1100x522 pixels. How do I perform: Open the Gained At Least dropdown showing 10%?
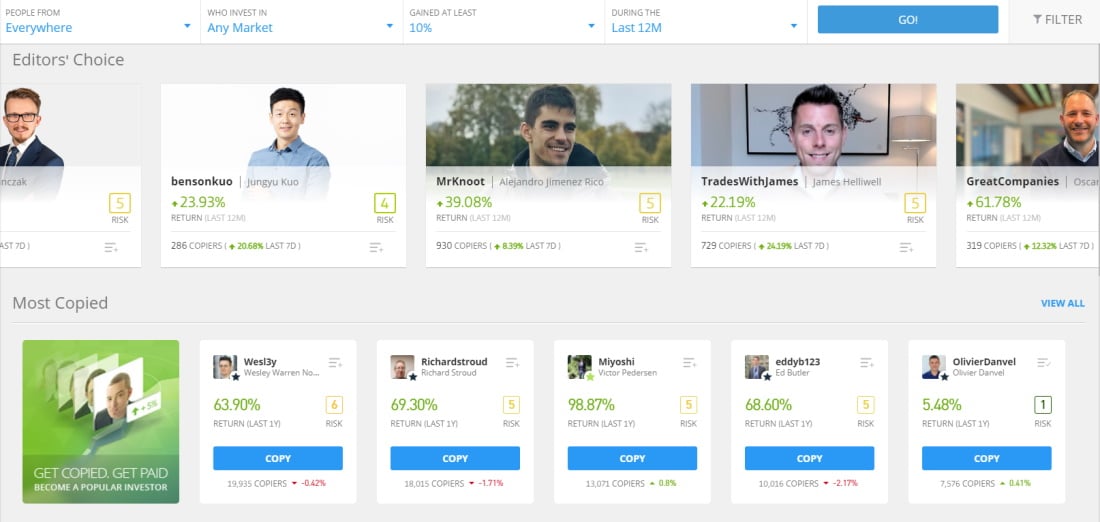[x=504, y=21]
